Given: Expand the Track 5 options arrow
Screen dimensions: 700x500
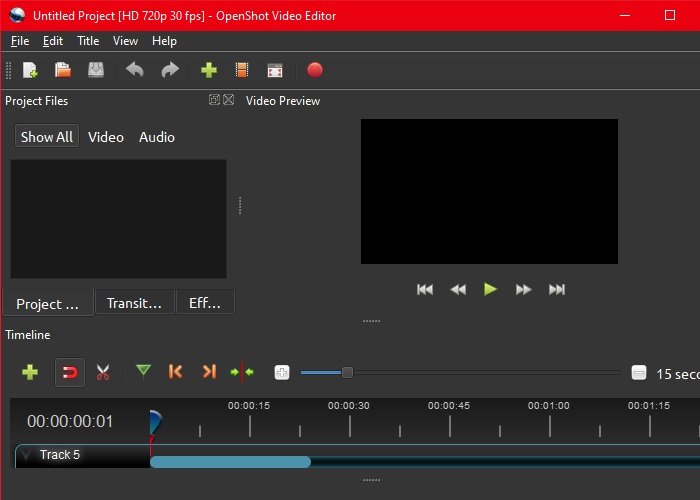Looking at the screenshot, I should tap(25, 456).
